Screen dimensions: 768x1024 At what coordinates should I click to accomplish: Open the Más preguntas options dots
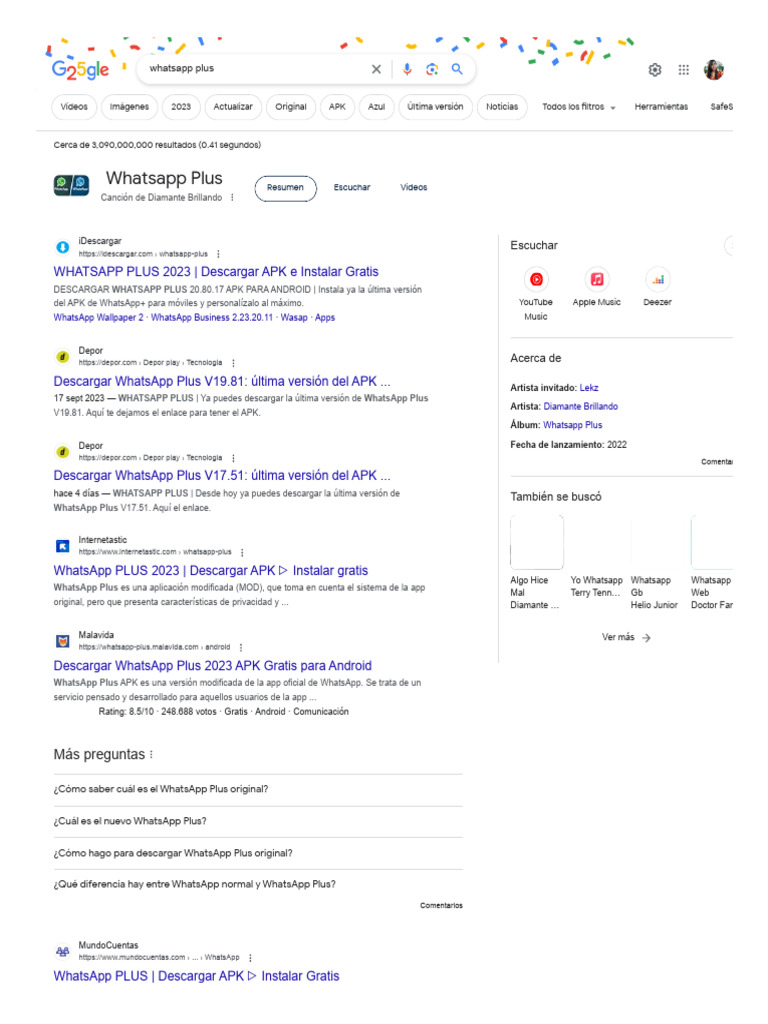tap(152, 755)
